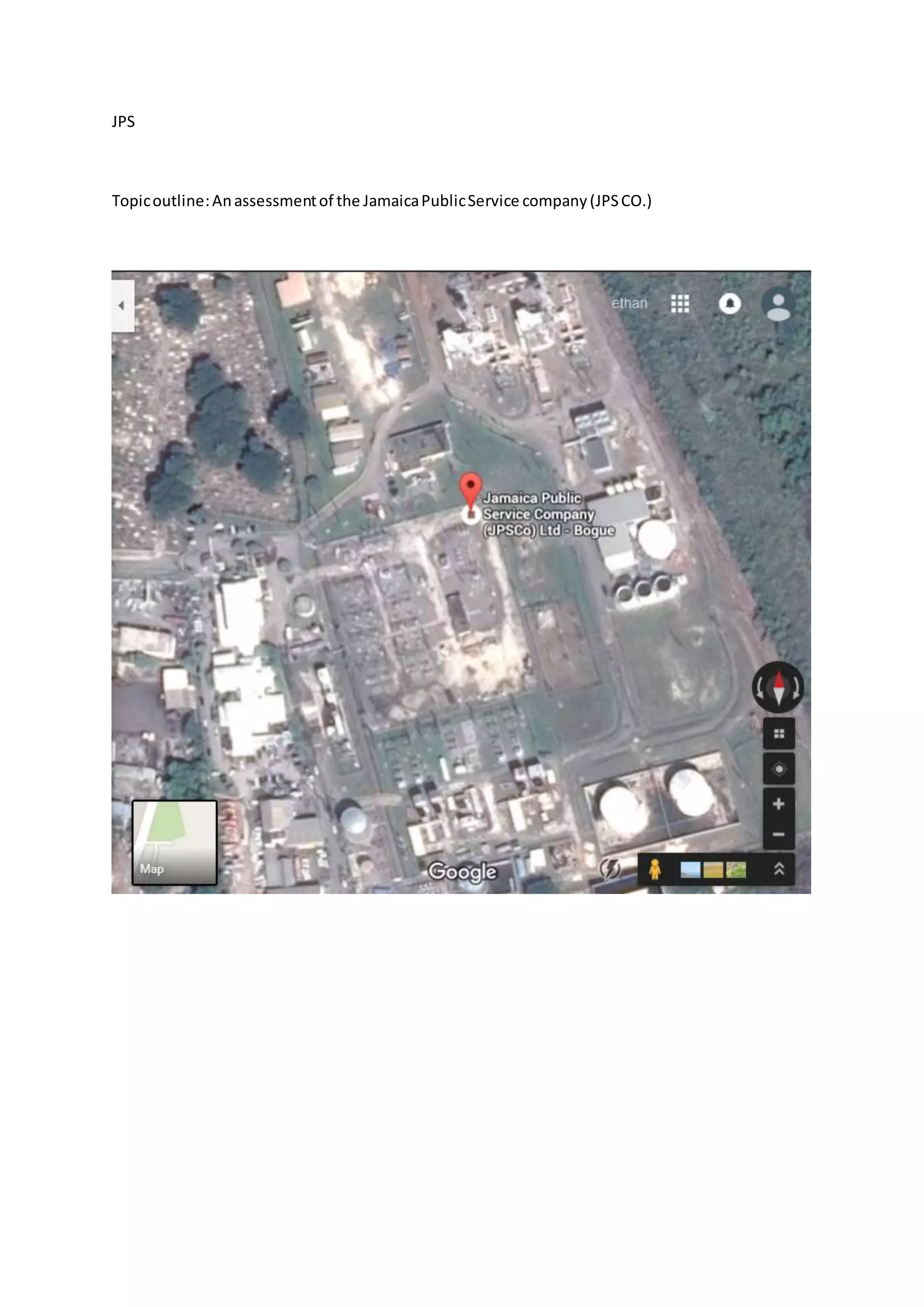The image size is (924, 1307).
Task: Open the first blue sky imagery thumbnail
Action: click(x=690, y=870)
